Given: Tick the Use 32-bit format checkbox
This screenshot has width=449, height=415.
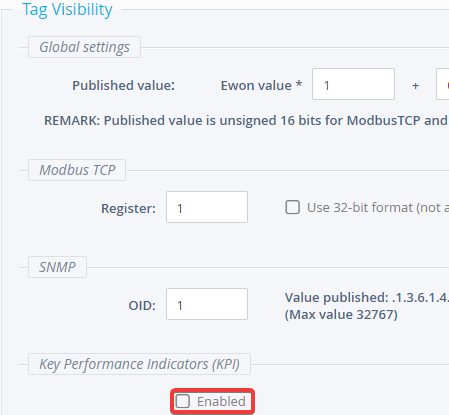Looking at the screenshot, I should (x=292, y=207).
